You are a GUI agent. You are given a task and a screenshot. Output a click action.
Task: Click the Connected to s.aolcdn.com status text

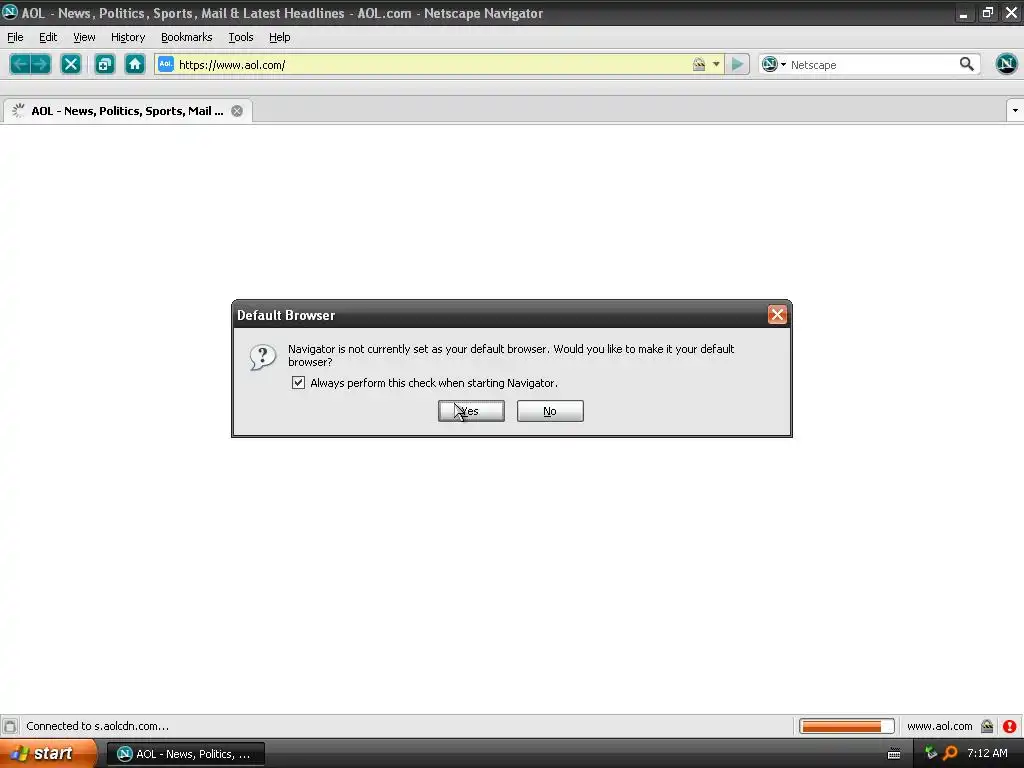97,726
